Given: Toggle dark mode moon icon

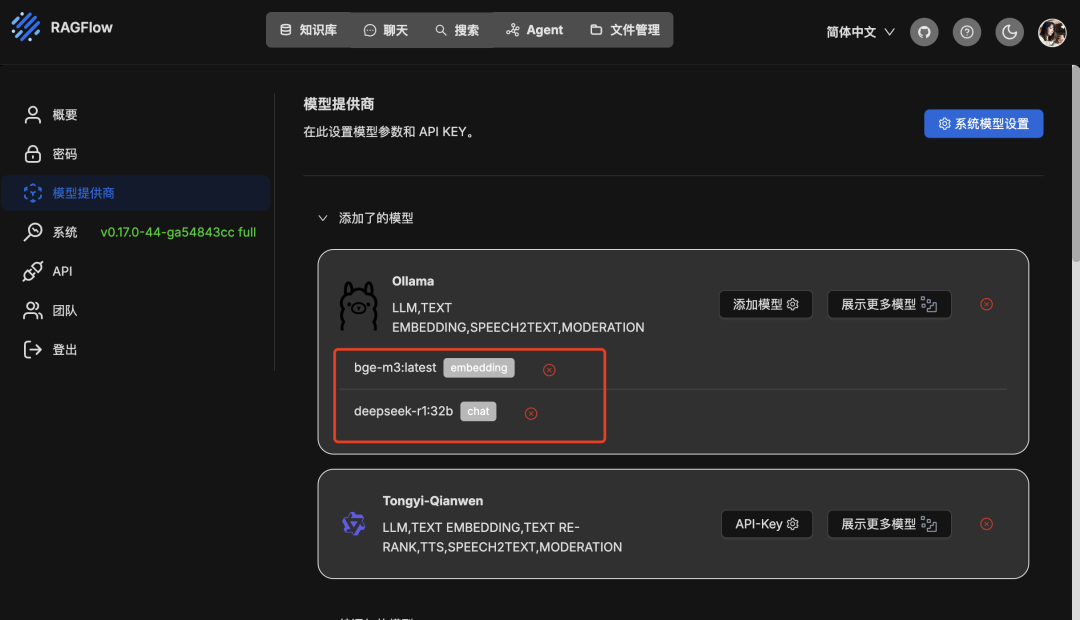Looking at the screenshot, I should pyautogui.click(x=1009, y=32).
